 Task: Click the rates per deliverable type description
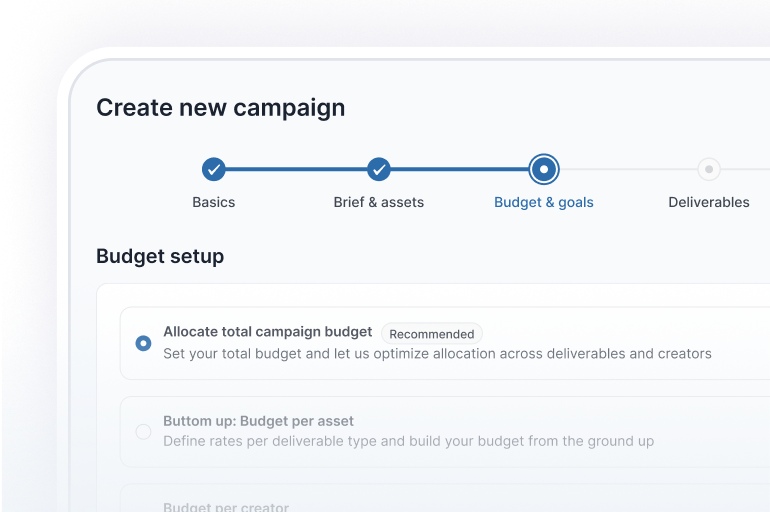pyautogui.click(x=408, y=441)
